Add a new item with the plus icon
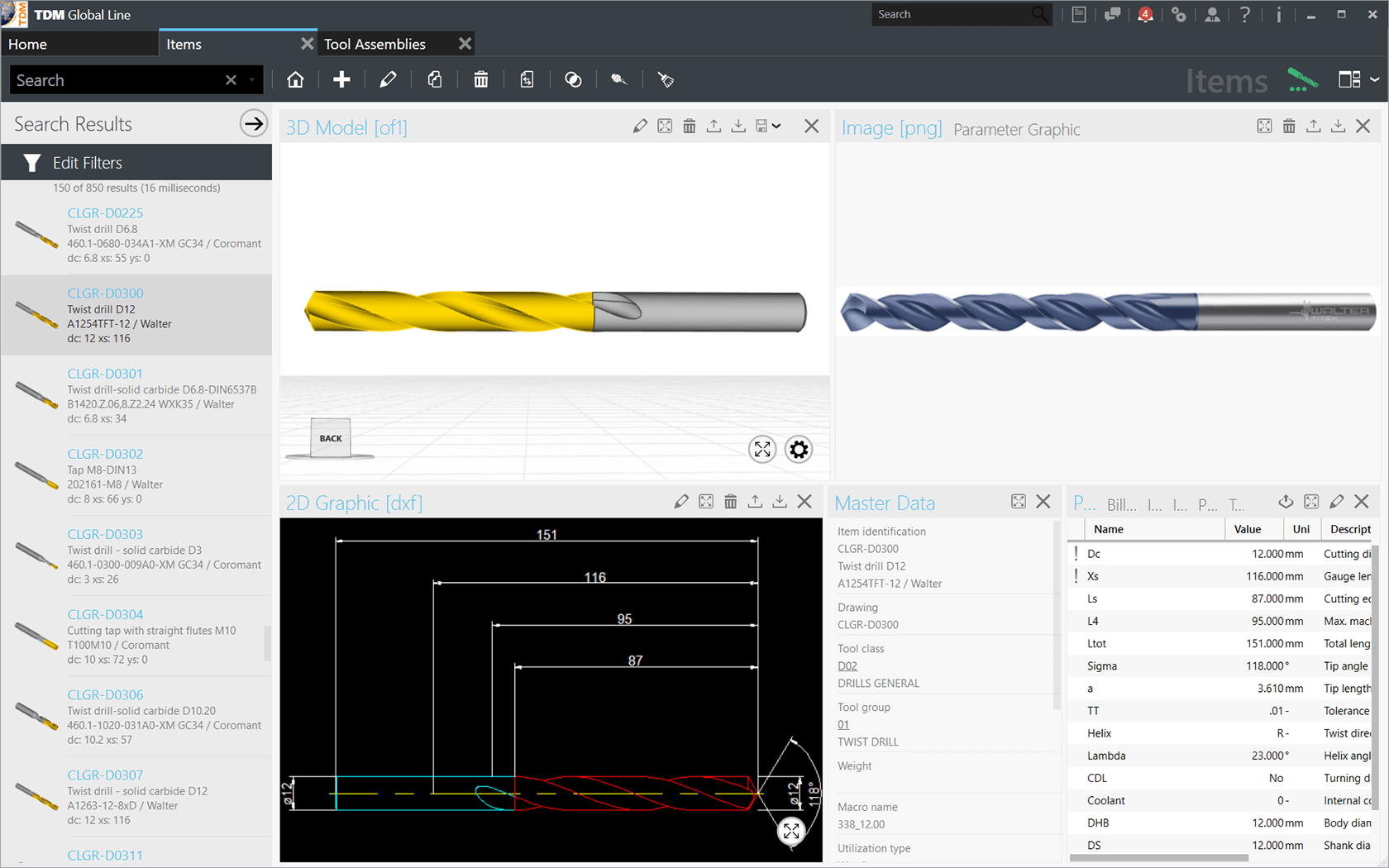 pyautogui.click(x=341, y=79)
